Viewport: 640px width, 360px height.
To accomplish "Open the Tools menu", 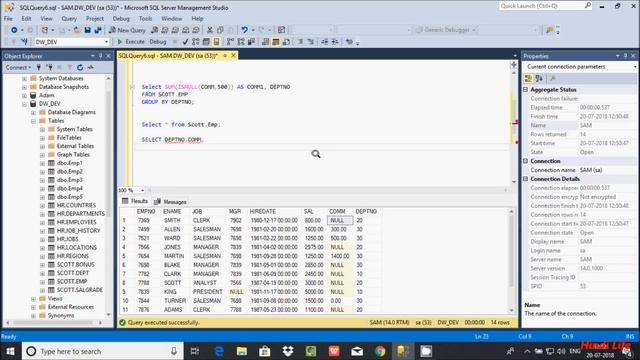I will [145, 18].
